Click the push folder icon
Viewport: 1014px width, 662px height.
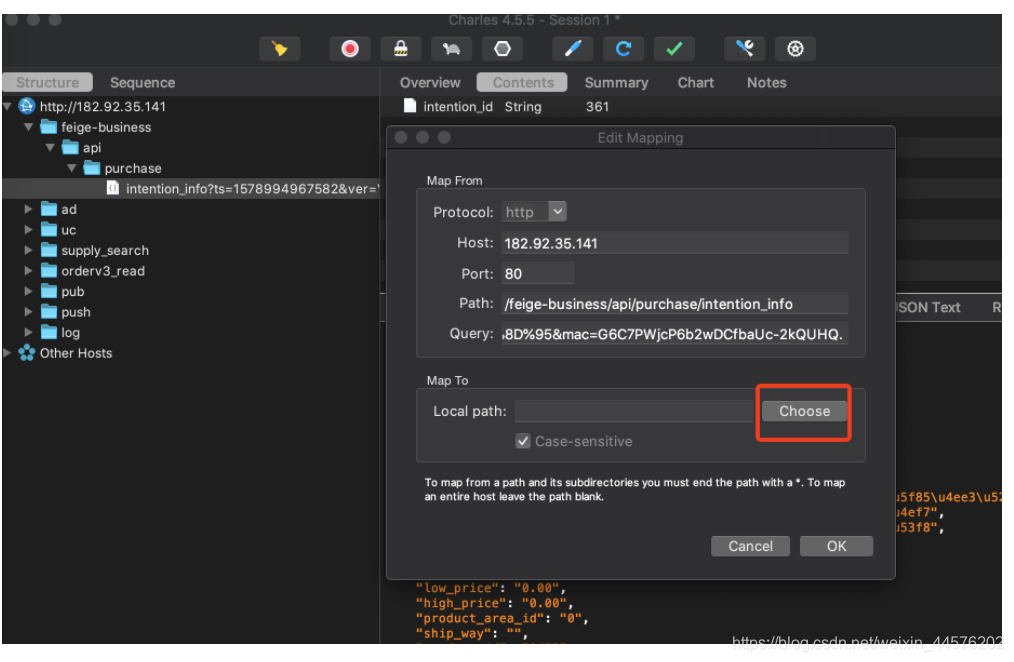coord(49,312)
